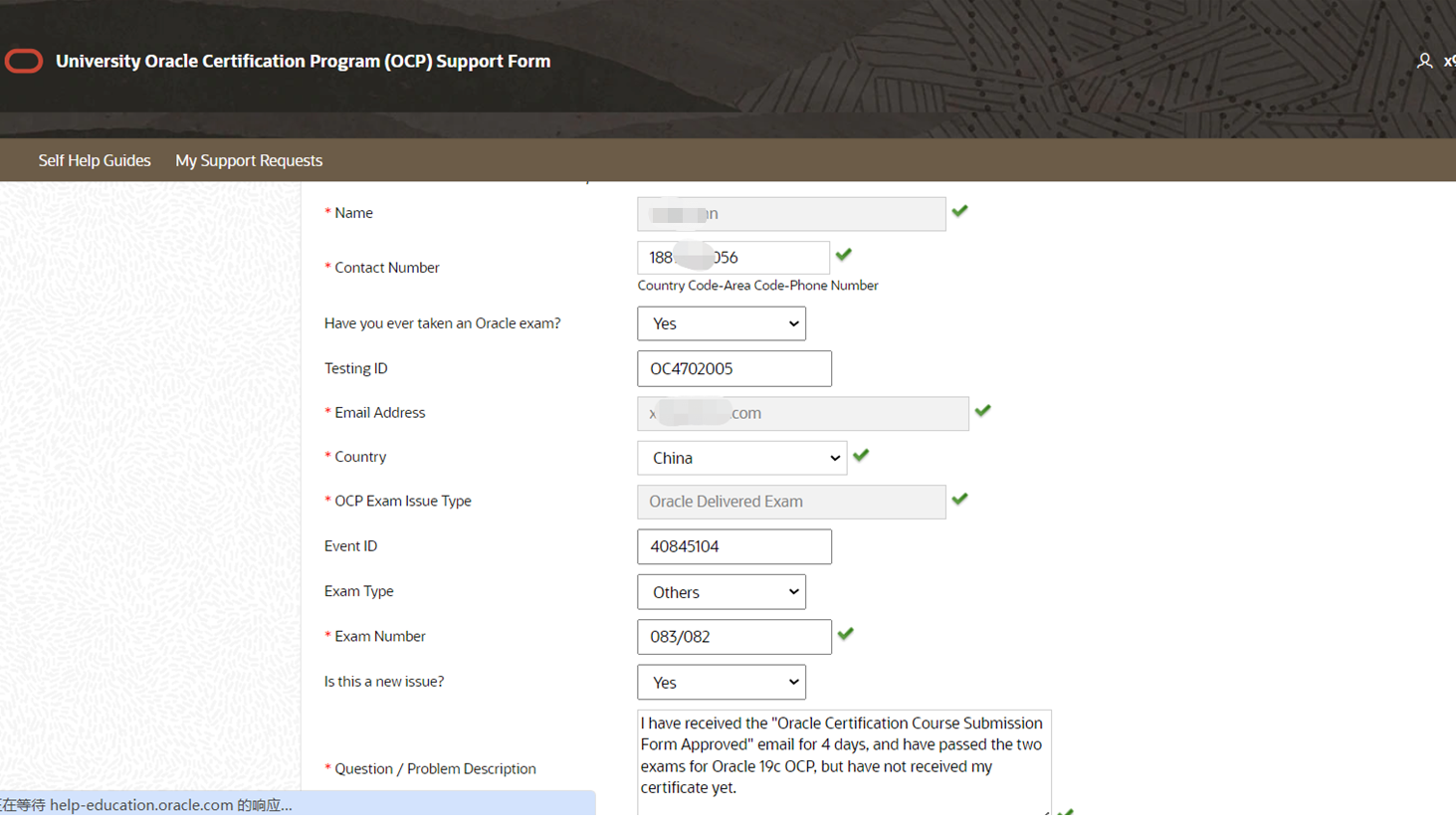Click the green checkmark next to Country
This screenshot has height=829, width=1456.
861,455
